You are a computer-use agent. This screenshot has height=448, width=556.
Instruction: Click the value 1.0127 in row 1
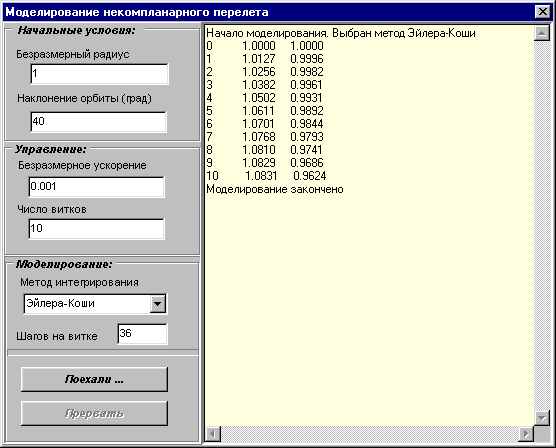point(259,59)
